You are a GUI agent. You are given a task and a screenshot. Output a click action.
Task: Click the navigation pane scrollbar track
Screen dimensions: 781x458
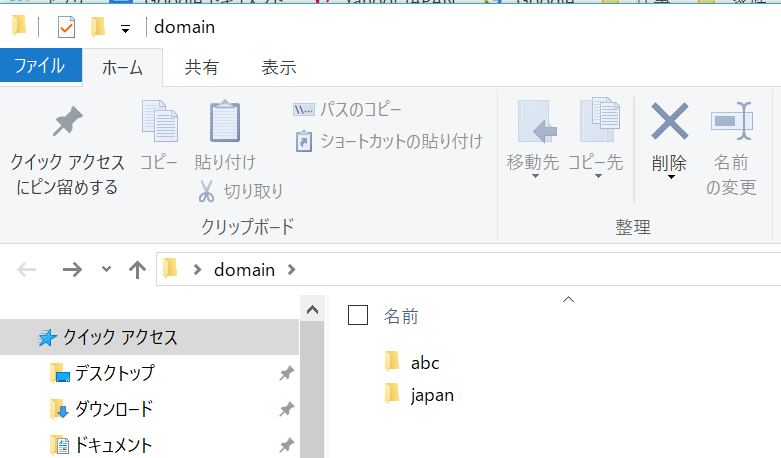coord(312,390)
